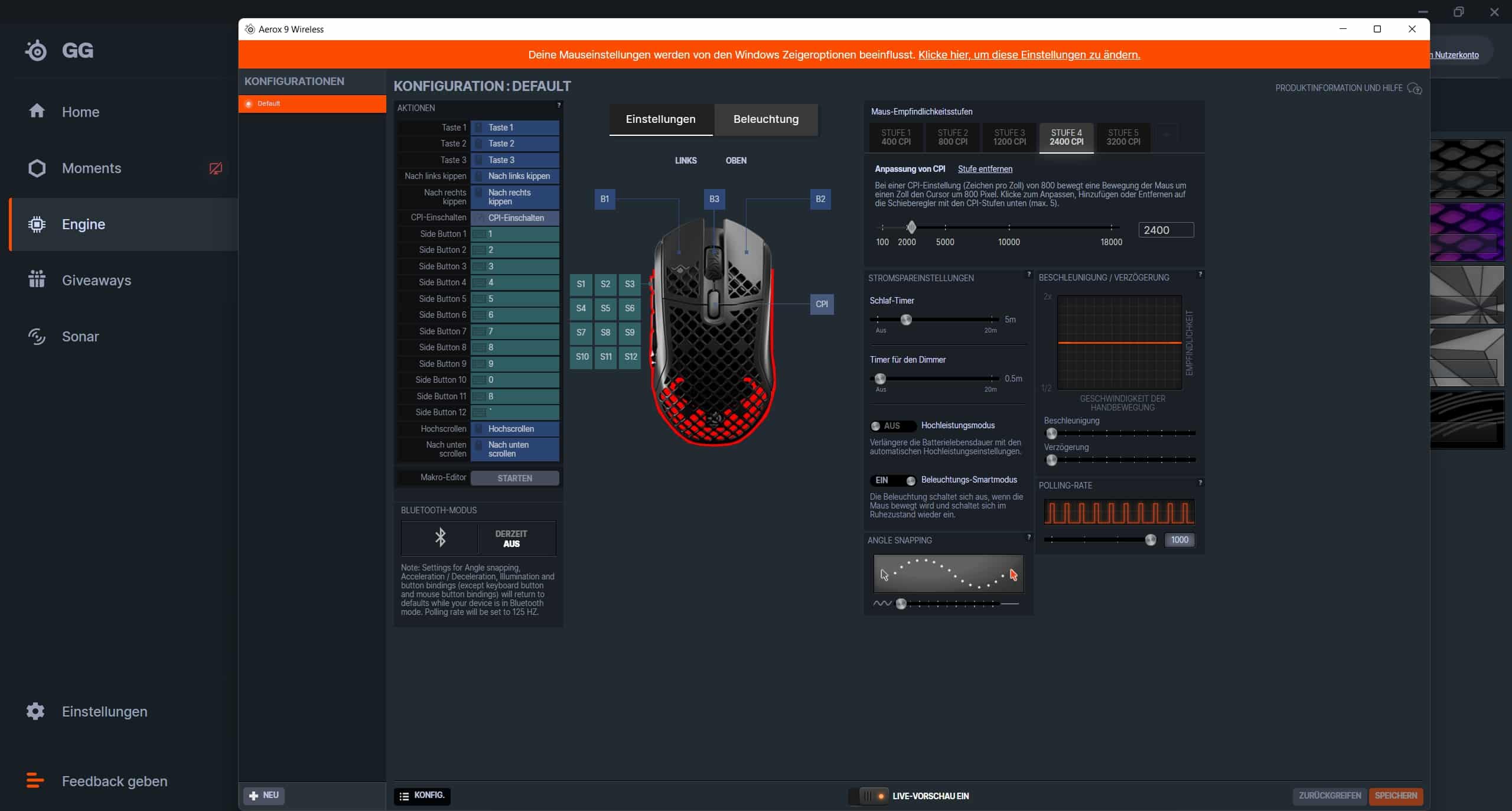Click the Produktinformation und Hilfe icon
This screenshot has width=1512, height=811.
tap(1414, 89)
